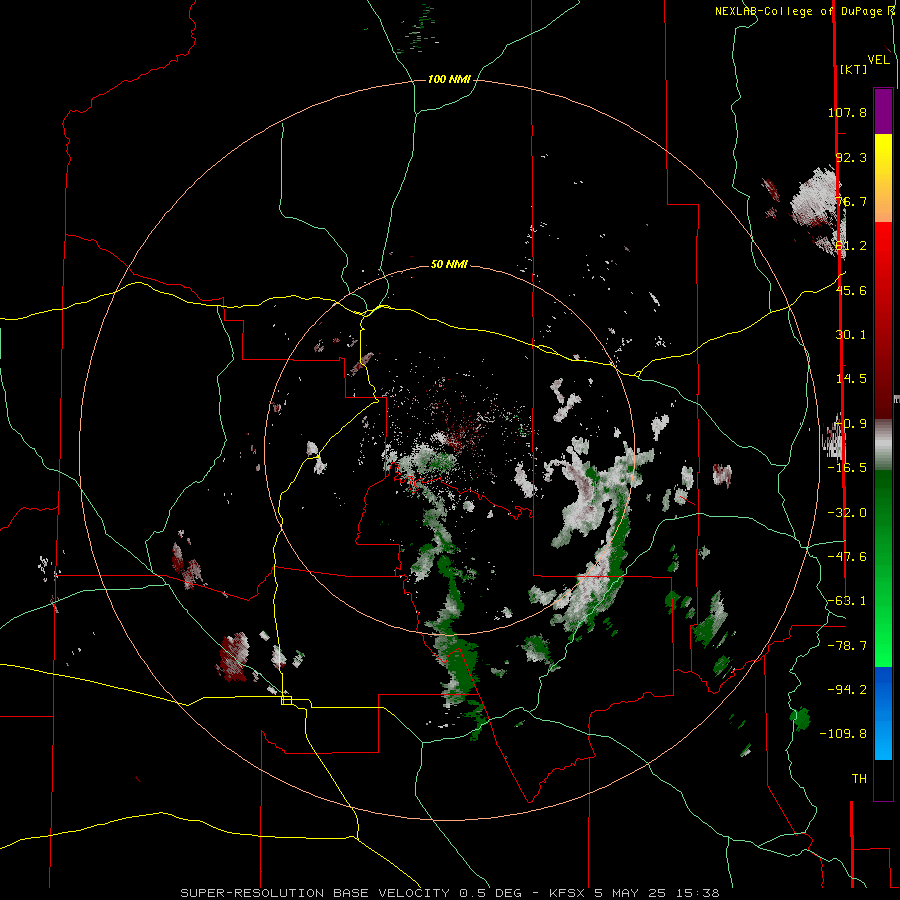Click the purple segment of the color bar
Viewport: 900px width, 900px height.
pyautogui.click(x=883, y=111)
